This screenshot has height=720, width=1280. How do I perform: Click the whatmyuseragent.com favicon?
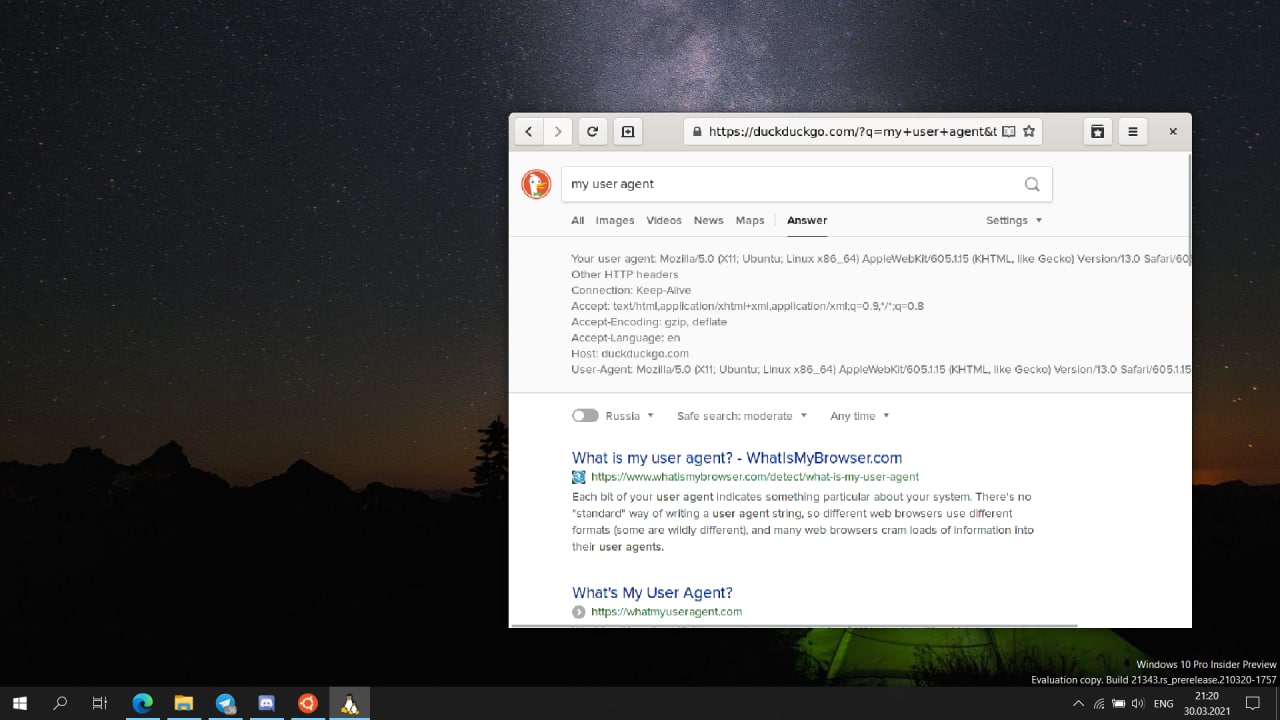(578, 612)
